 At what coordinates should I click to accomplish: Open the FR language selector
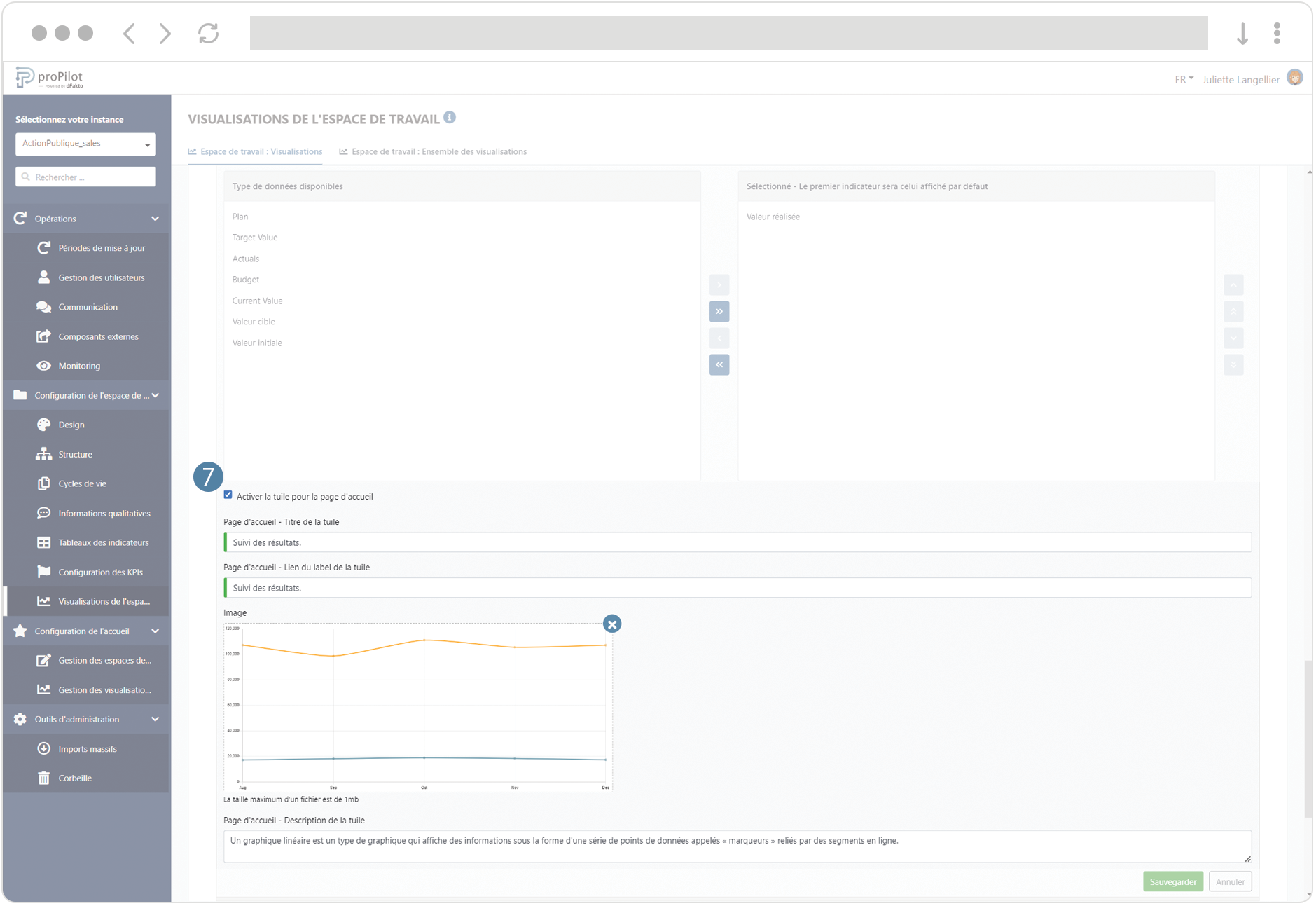(1184, 78)
